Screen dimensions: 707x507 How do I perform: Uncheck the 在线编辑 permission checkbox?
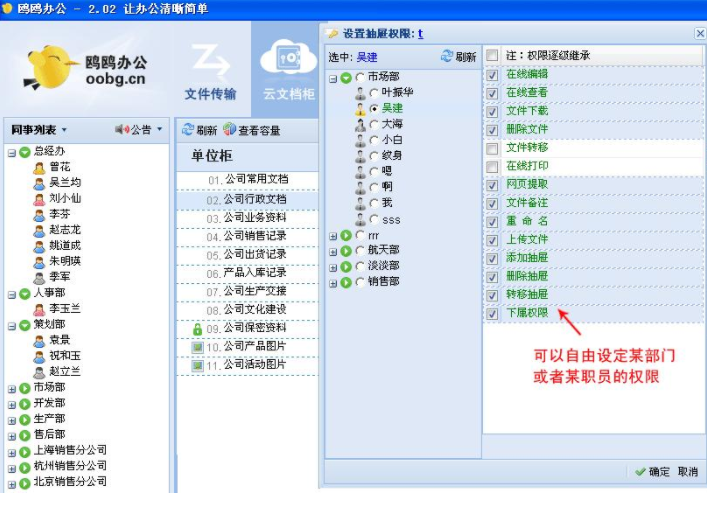(492, 75)
